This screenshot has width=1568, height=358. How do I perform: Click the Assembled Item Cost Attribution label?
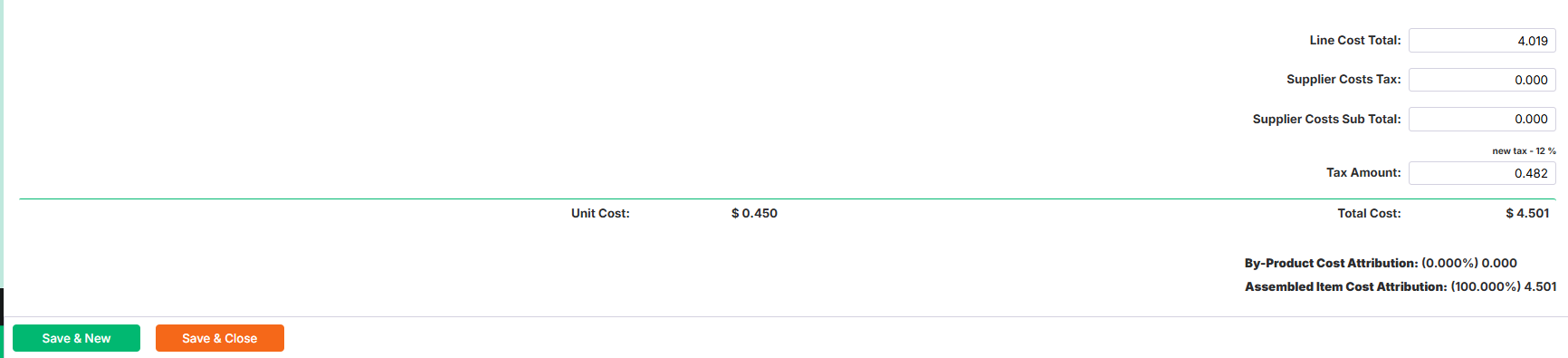pos(1345,286)
